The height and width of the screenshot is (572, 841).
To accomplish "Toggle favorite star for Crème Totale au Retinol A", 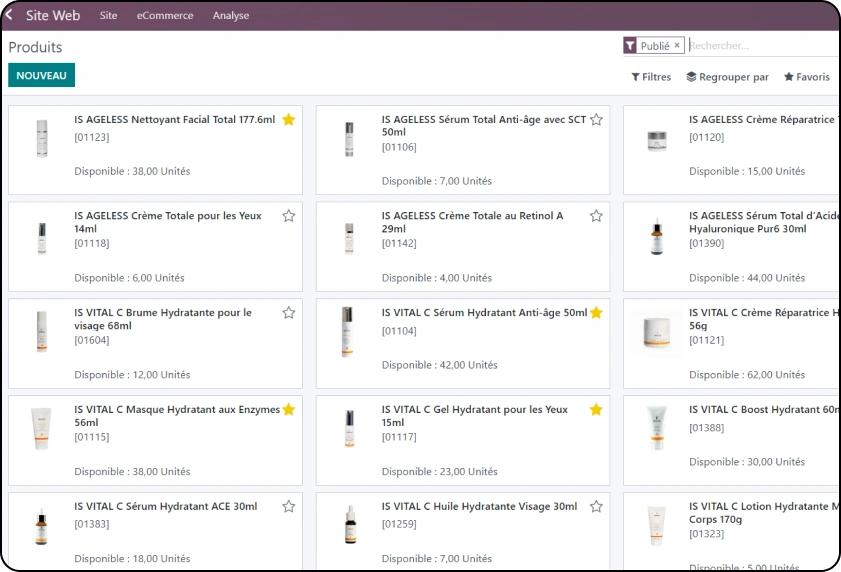I will (x=596, y=216).
